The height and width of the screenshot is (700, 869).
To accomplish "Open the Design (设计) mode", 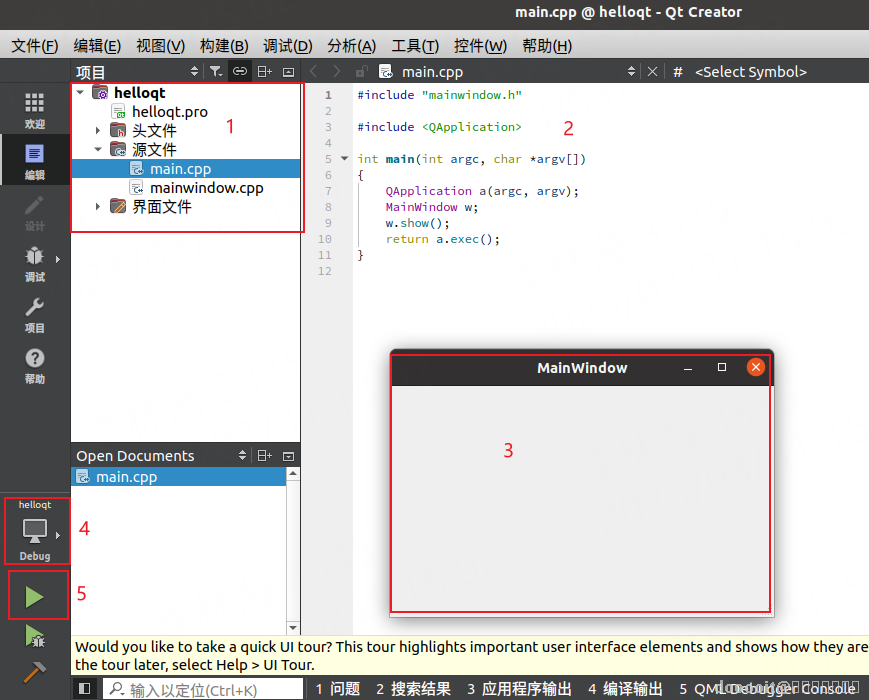I will 34,212.
